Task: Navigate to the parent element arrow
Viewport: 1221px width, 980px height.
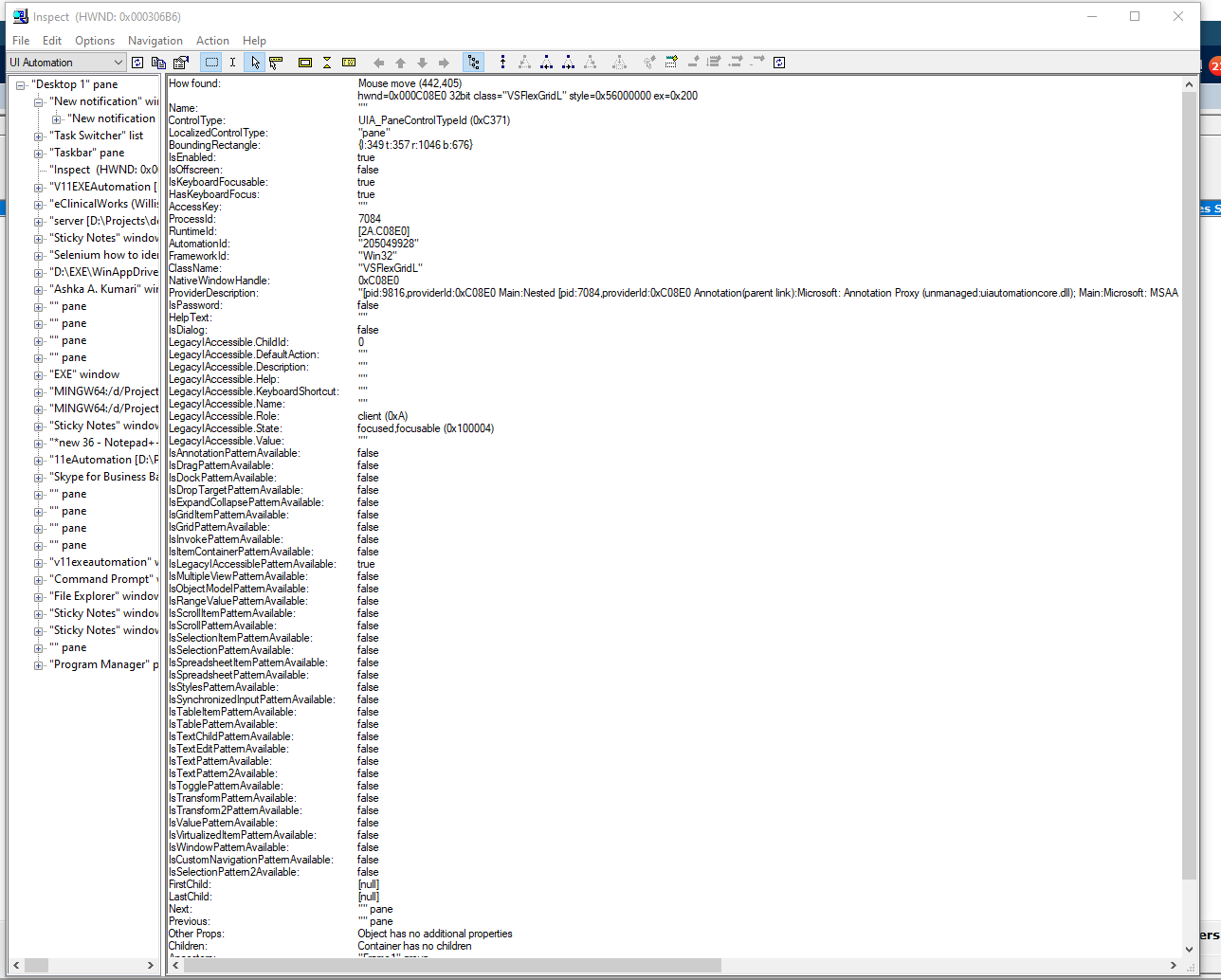Action: pos(399,62)
